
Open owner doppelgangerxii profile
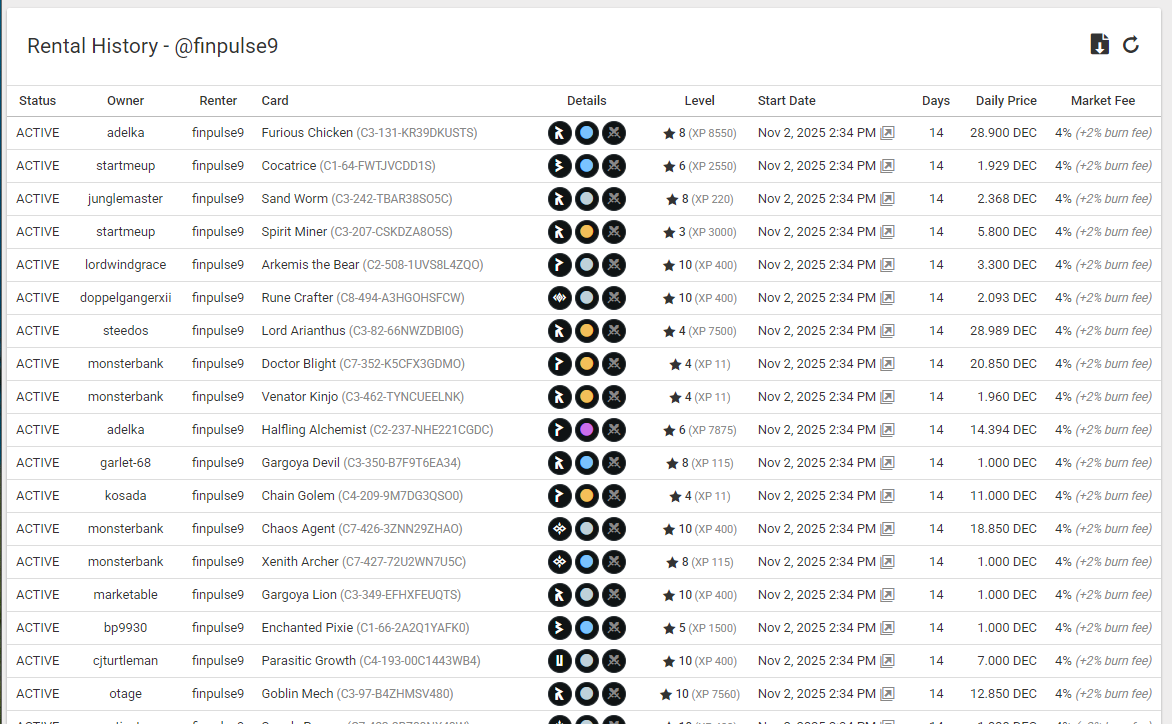[126, 297]
